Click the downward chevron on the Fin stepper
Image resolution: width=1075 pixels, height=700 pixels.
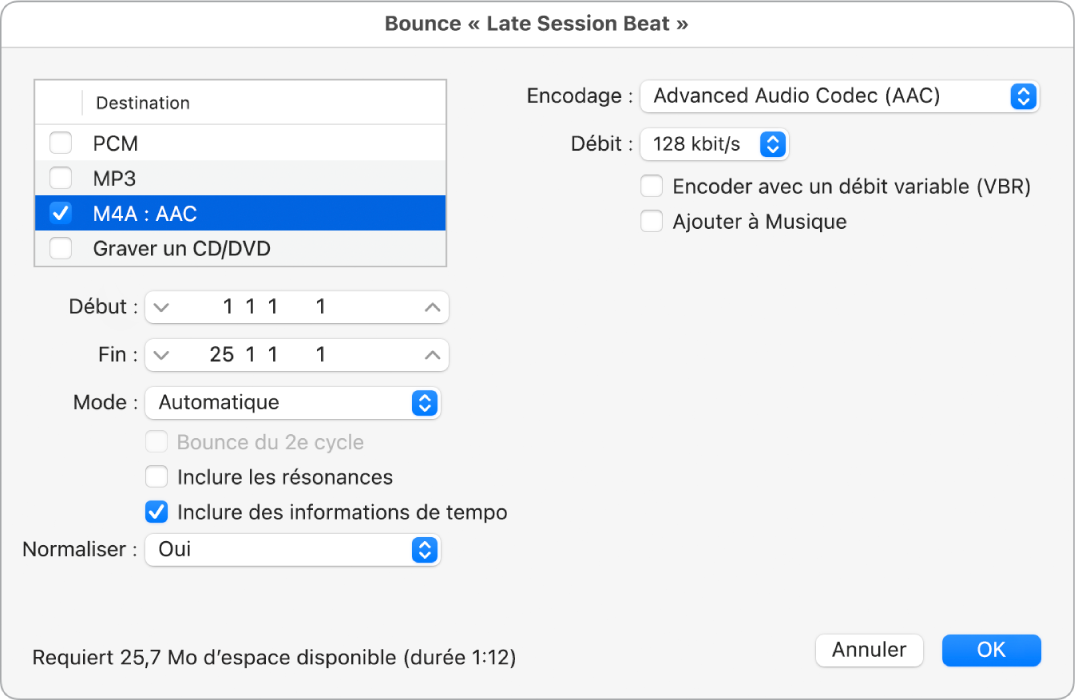[x=160, y=355]
